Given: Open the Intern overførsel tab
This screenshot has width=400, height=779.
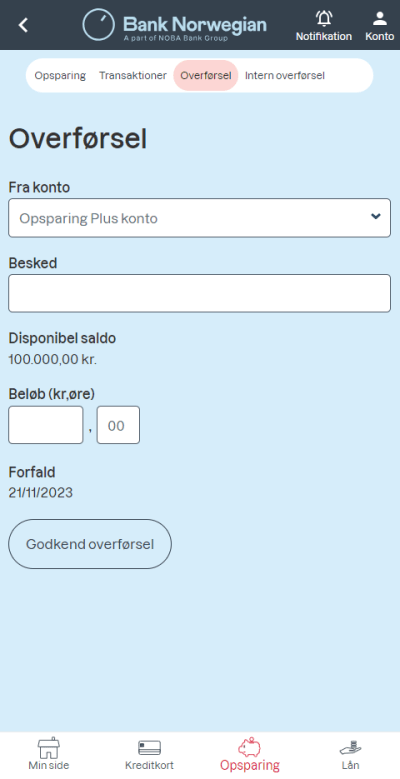Looking at the screenshot, I should [x=285, y=76].
